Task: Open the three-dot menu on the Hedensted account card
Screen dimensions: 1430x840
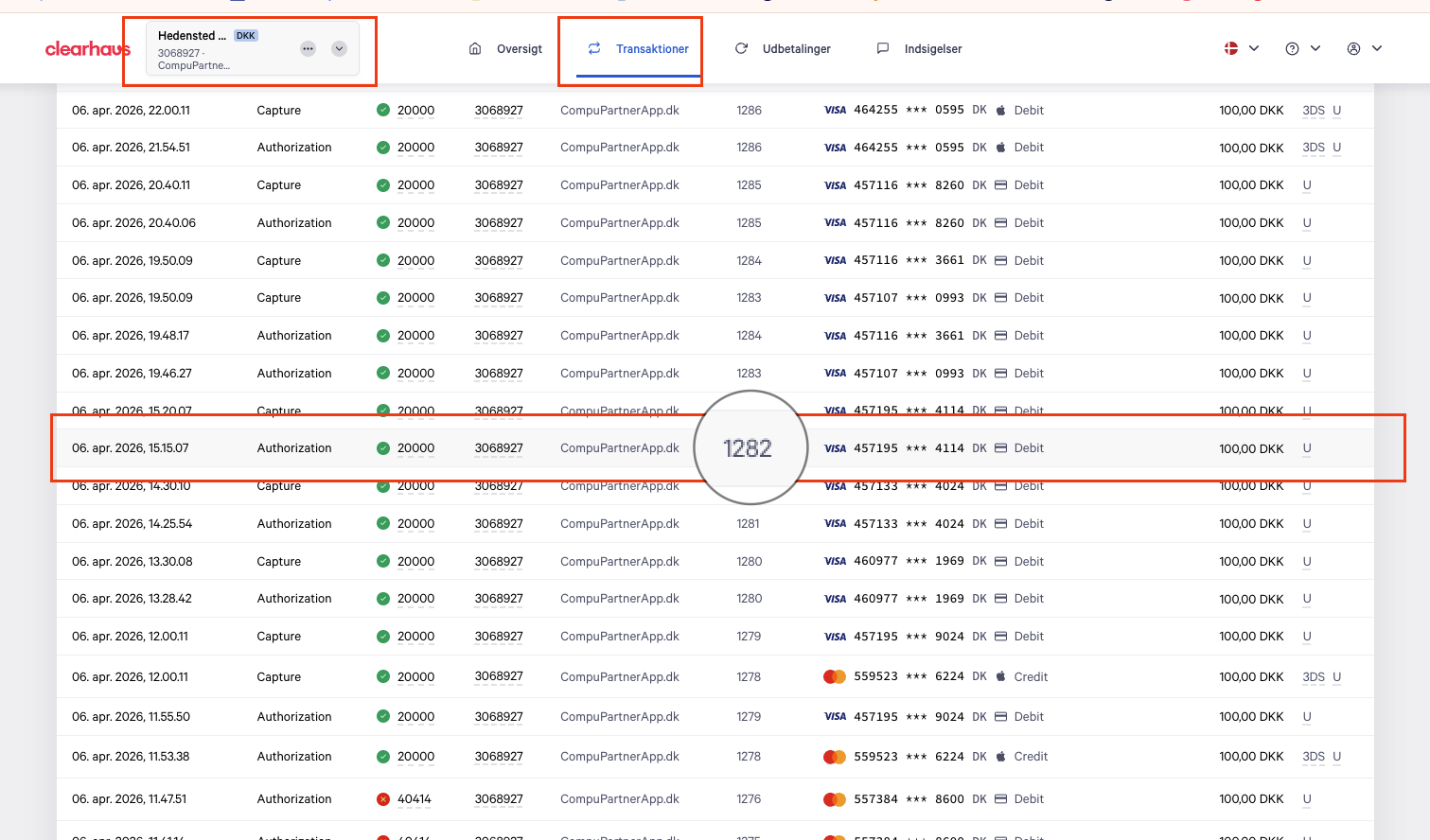Action: (309, 49)
